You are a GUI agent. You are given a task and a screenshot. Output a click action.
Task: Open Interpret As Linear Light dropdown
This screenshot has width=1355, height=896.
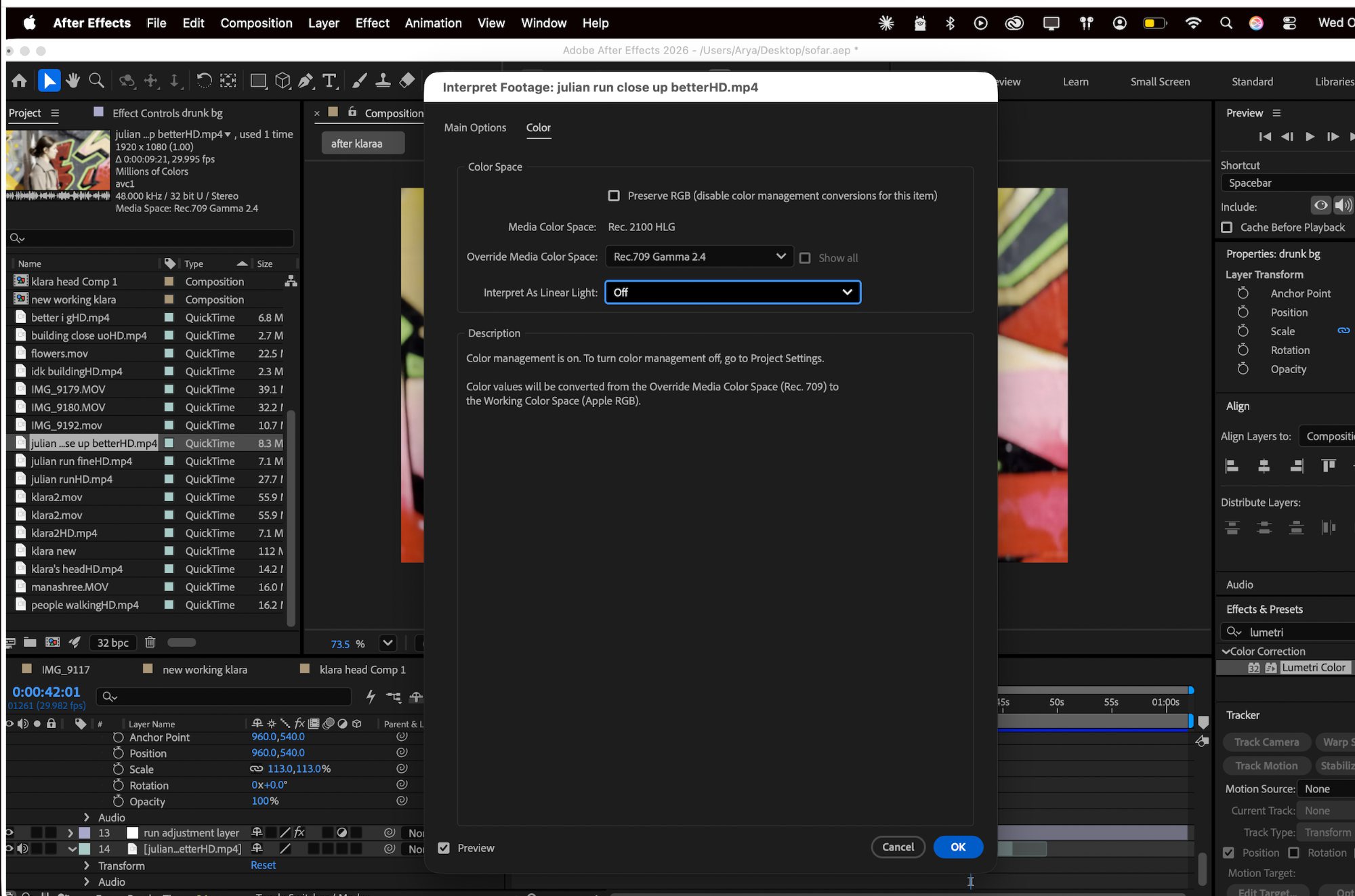click(x=732, y=293)
